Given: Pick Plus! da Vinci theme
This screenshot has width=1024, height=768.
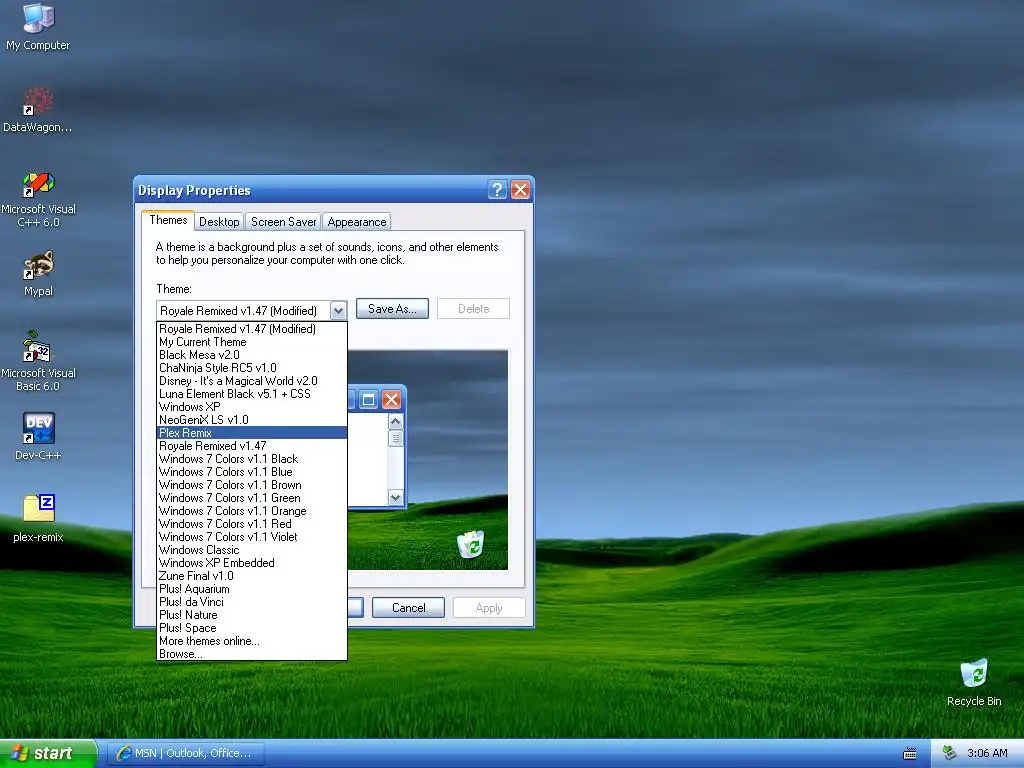Looking at the screenshot, I should point(252,602).
